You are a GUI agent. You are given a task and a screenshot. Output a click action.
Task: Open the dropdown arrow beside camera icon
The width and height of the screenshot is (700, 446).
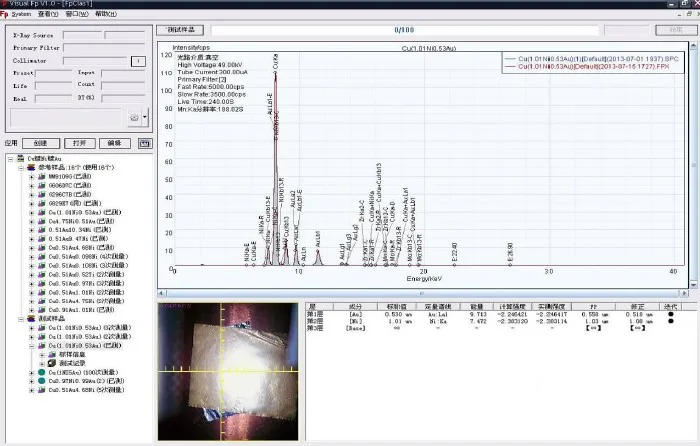click(146, 118)
